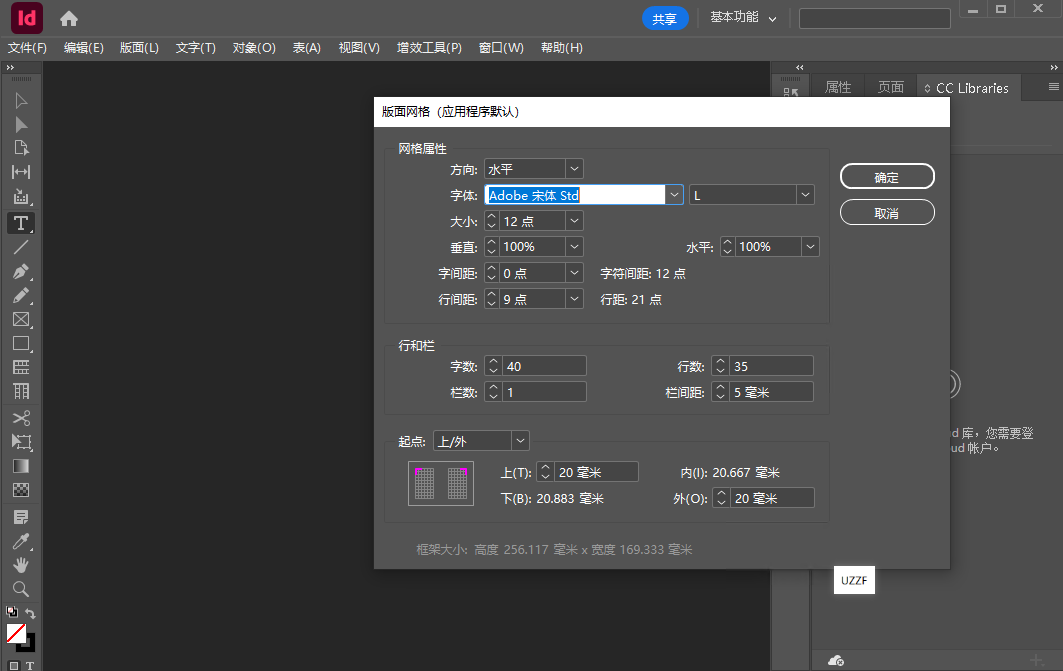
Task: Click the fill color swatch
Action: click(x=16, y=634)
